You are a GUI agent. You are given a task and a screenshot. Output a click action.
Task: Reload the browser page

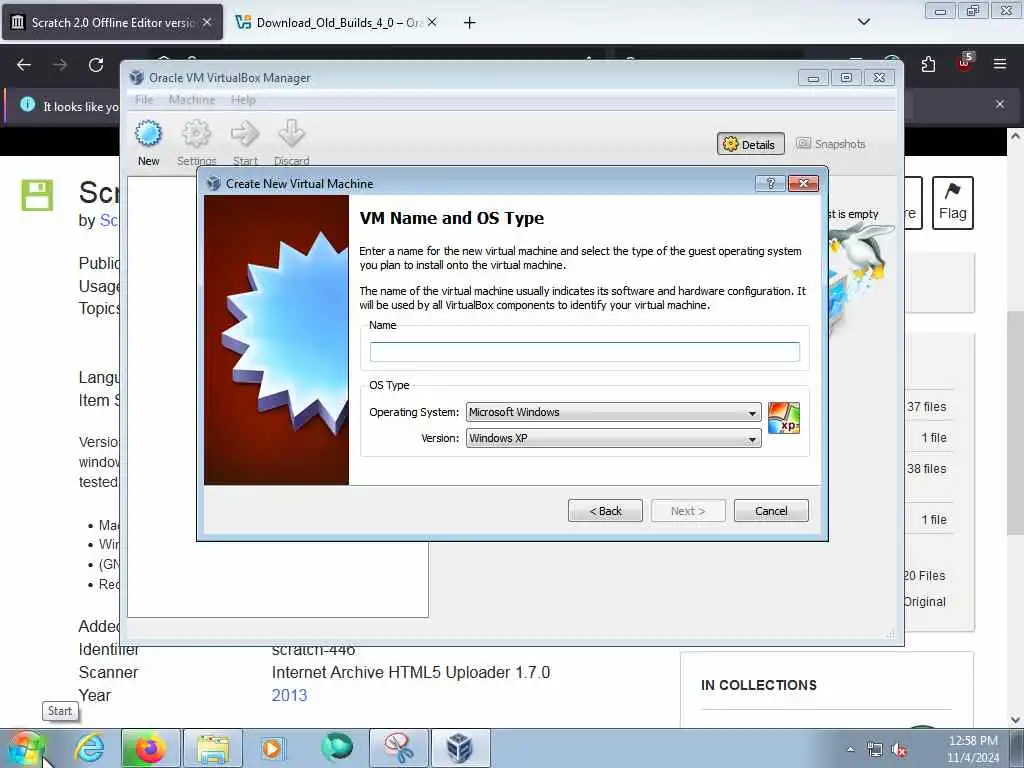coord(96,65)
